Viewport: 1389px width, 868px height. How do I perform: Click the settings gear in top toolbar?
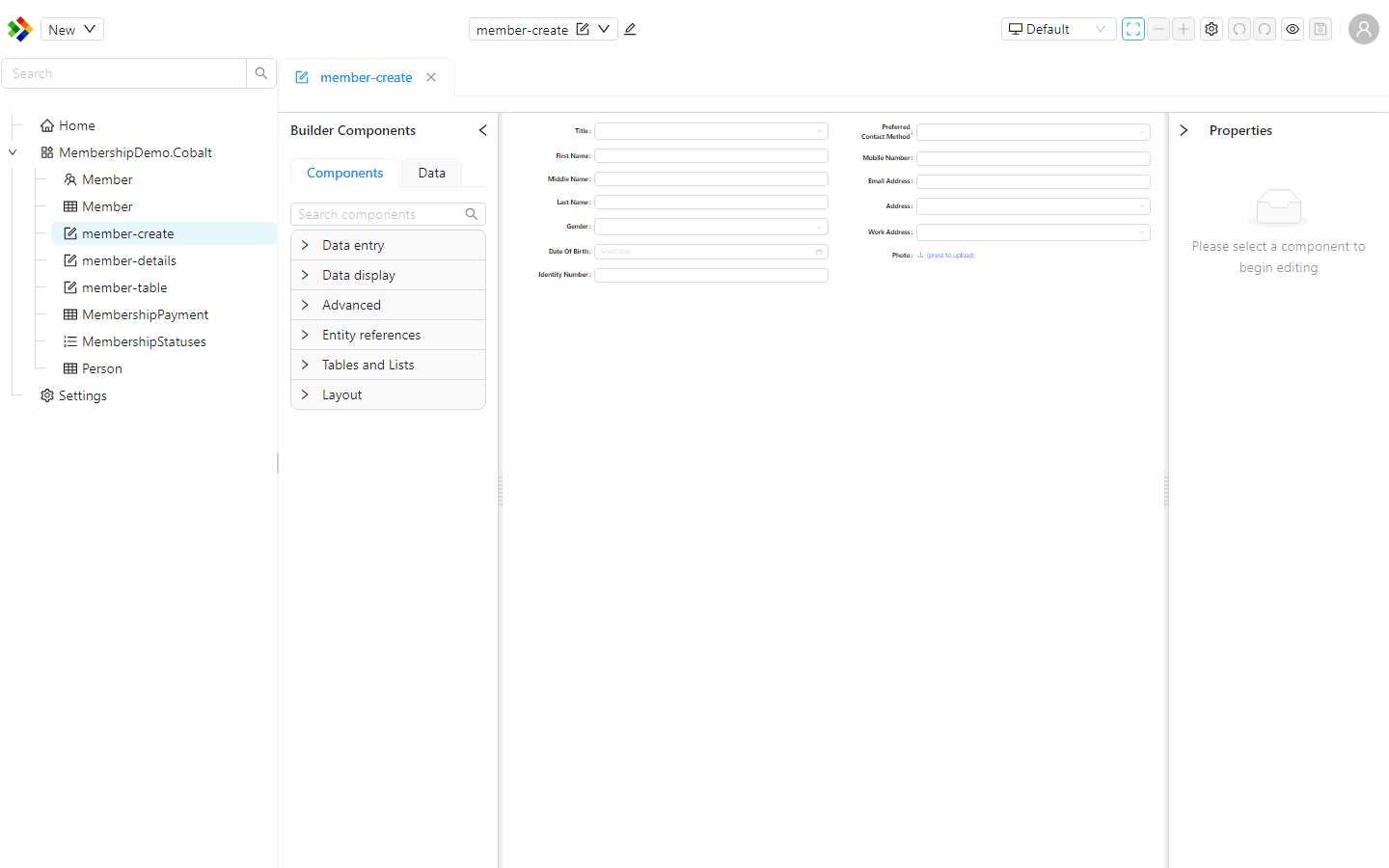click(x=1212, y=29)
